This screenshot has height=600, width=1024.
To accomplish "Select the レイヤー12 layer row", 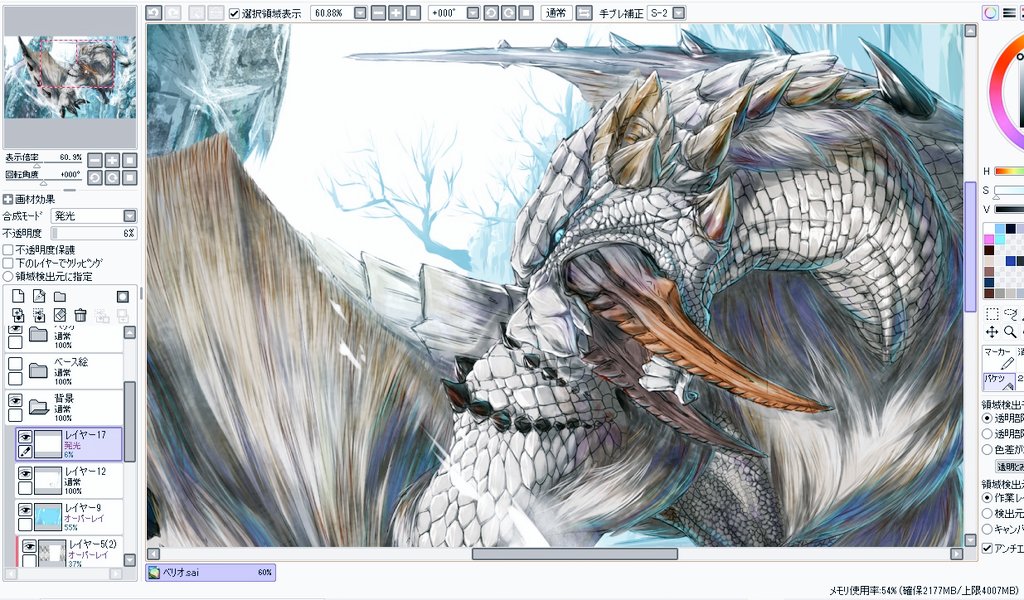I will pyautogui.click(x=69, y=481).
